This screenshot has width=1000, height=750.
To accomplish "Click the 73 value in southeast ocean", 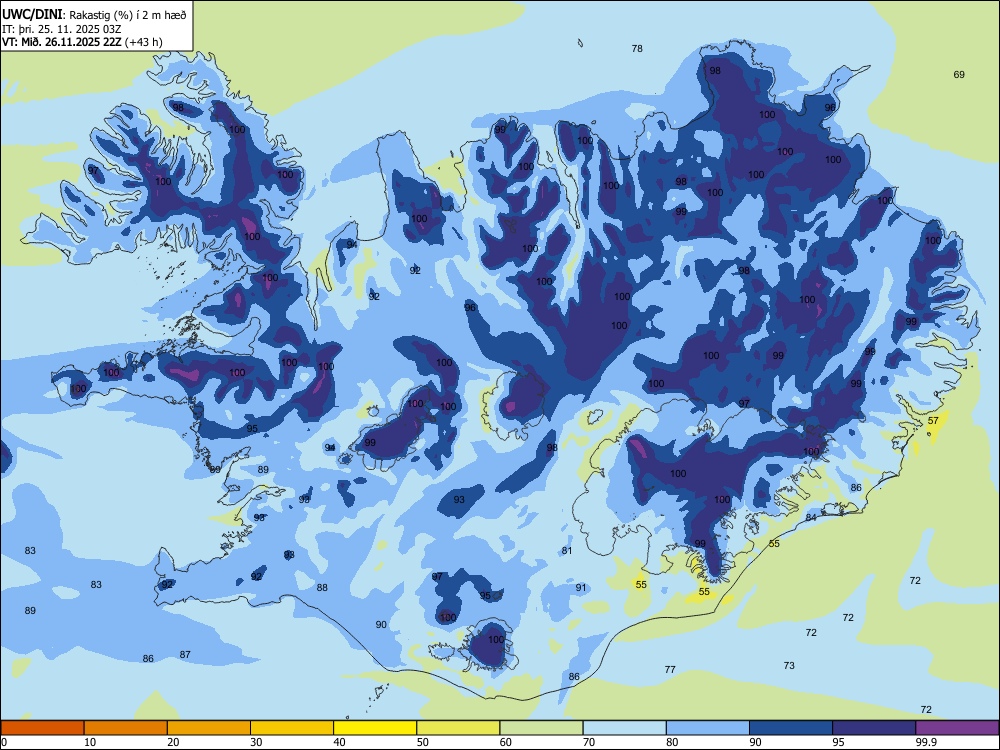I will click(x=789, y=666).
